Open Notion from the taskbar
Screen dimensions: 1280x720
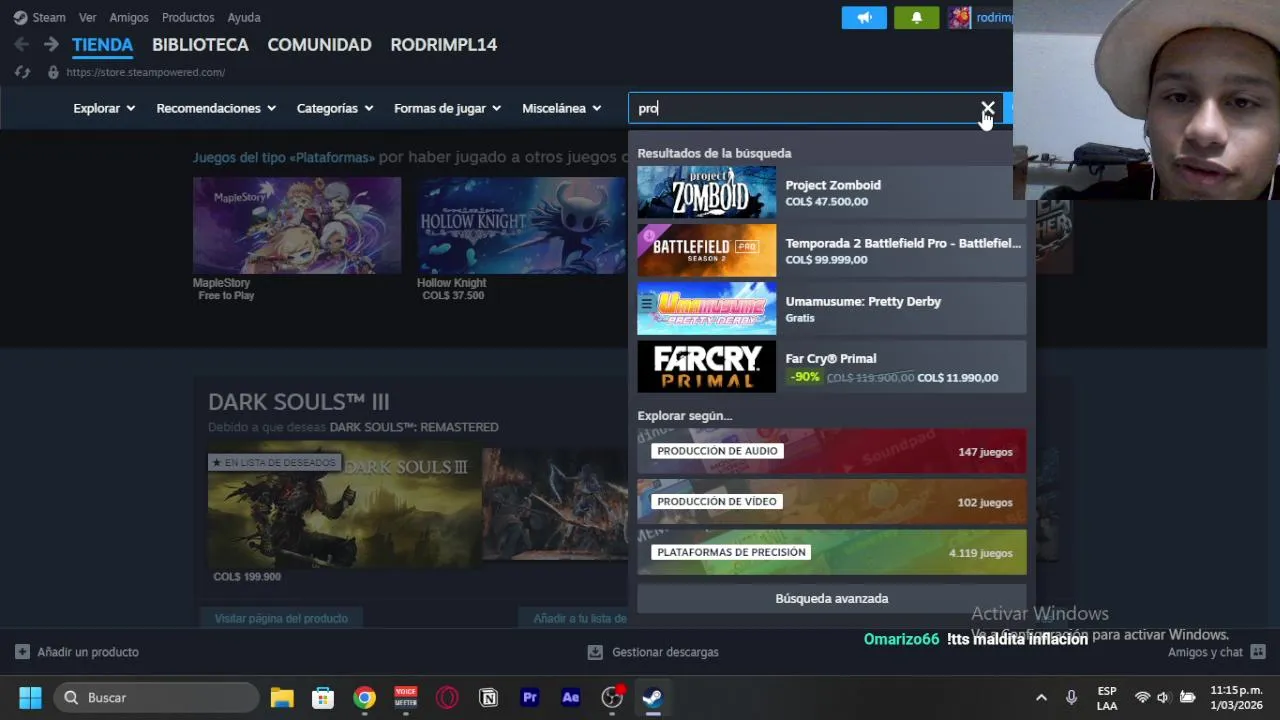[x=488, y=697]
